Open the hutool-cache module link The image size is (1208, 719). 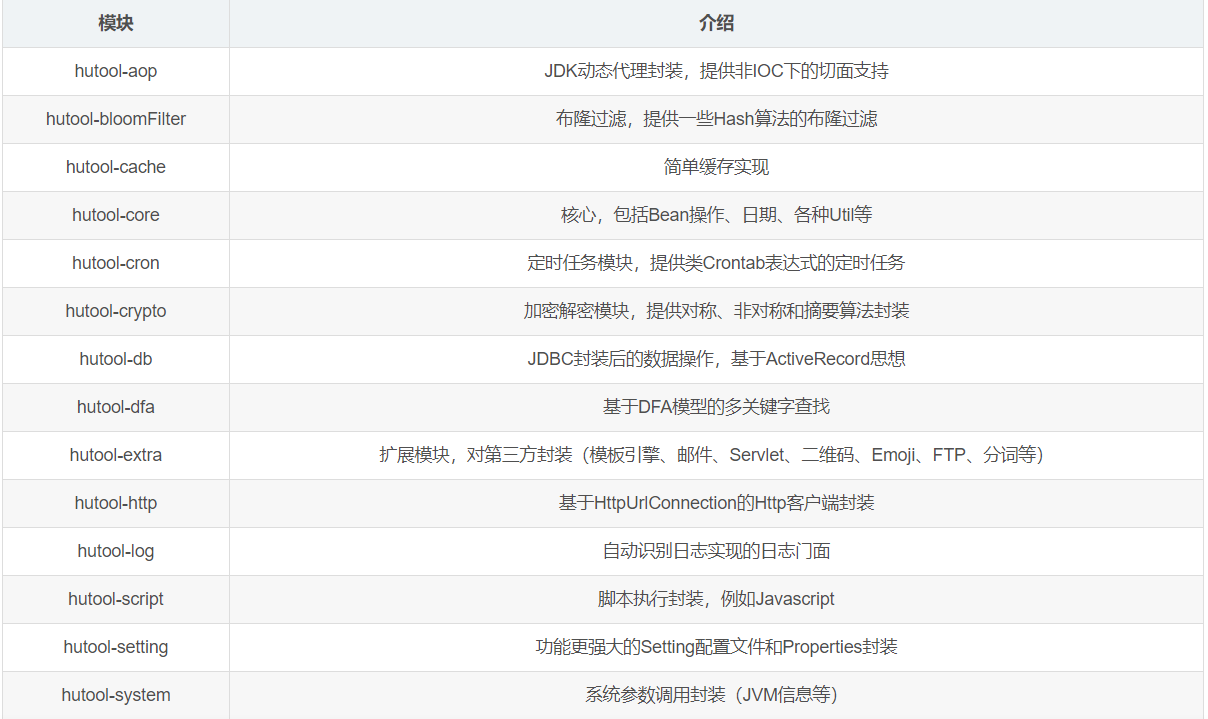pyautogui.click(x=113, y=167)
